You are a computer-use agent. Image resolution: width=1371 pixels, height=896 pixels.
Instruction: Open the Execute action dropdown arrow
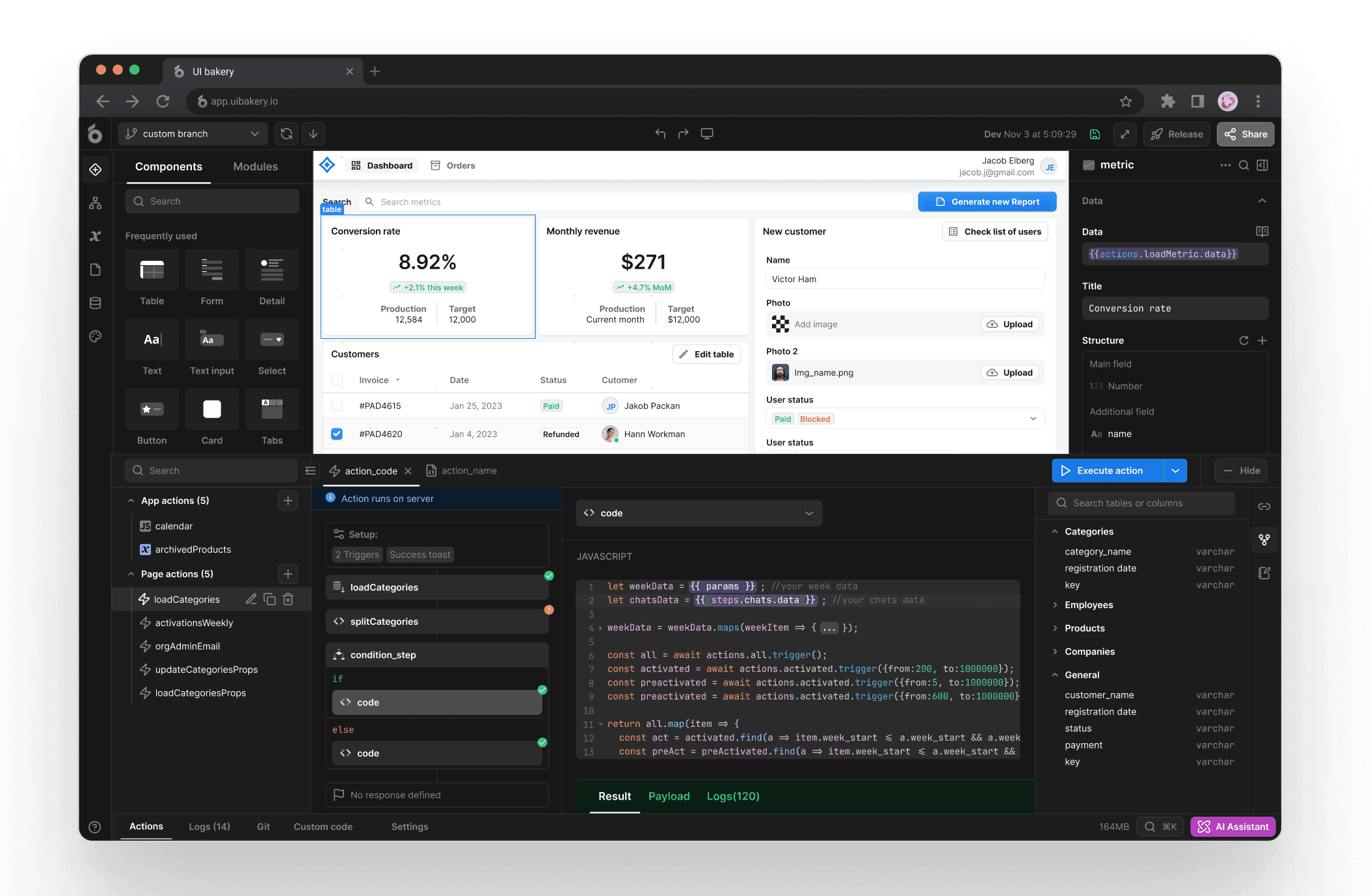click(x=1175, y=471)
